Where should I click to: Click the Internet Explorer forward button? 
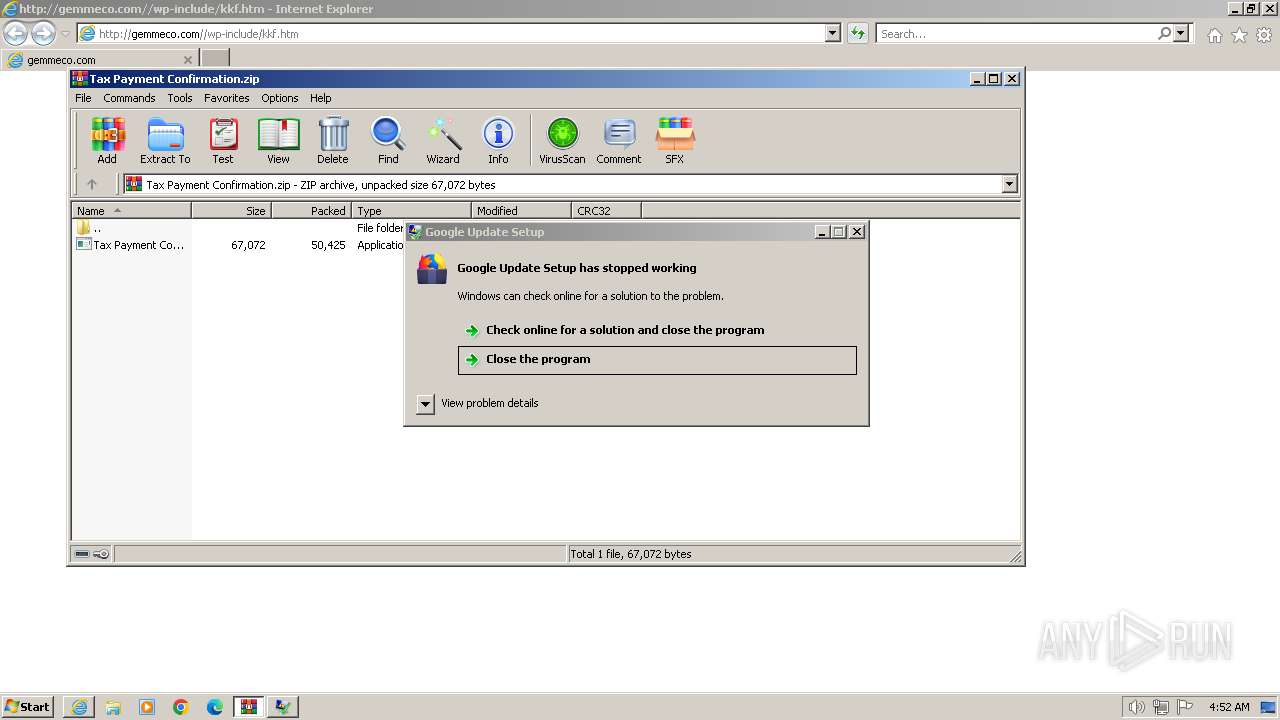pos(43,33)
